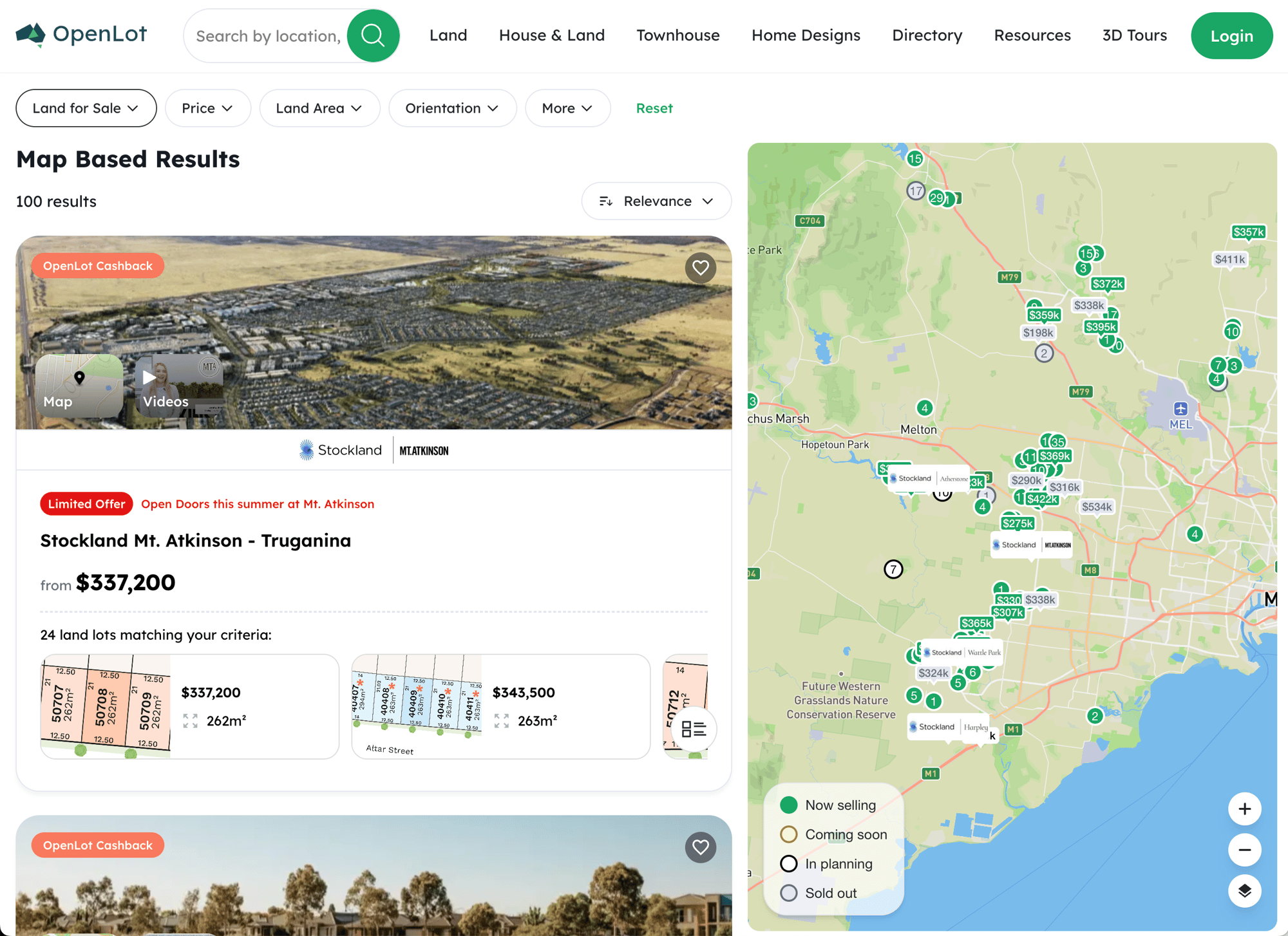Expand the Land Area filter
Viewport: 1288px width, 936px height.
pyautogui.click(x=319, y=108)
